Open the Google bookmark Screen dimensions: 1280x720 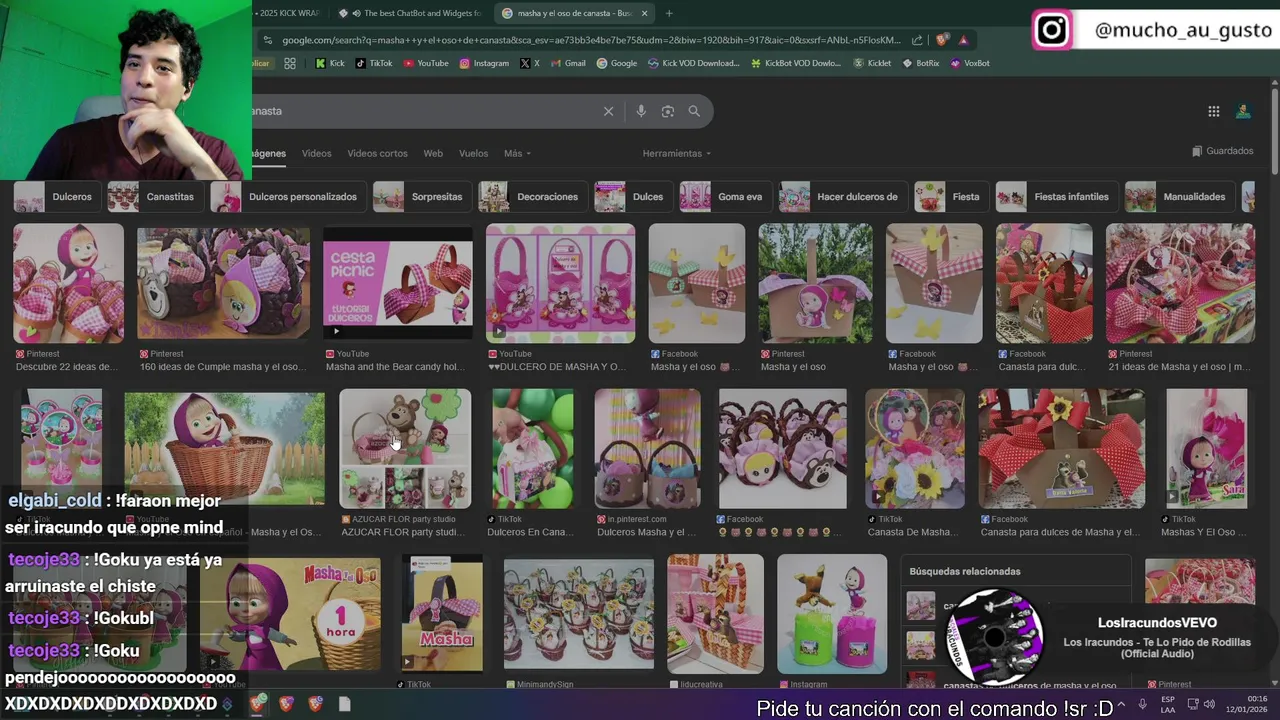pyautogui.click(x=617, y=63)
